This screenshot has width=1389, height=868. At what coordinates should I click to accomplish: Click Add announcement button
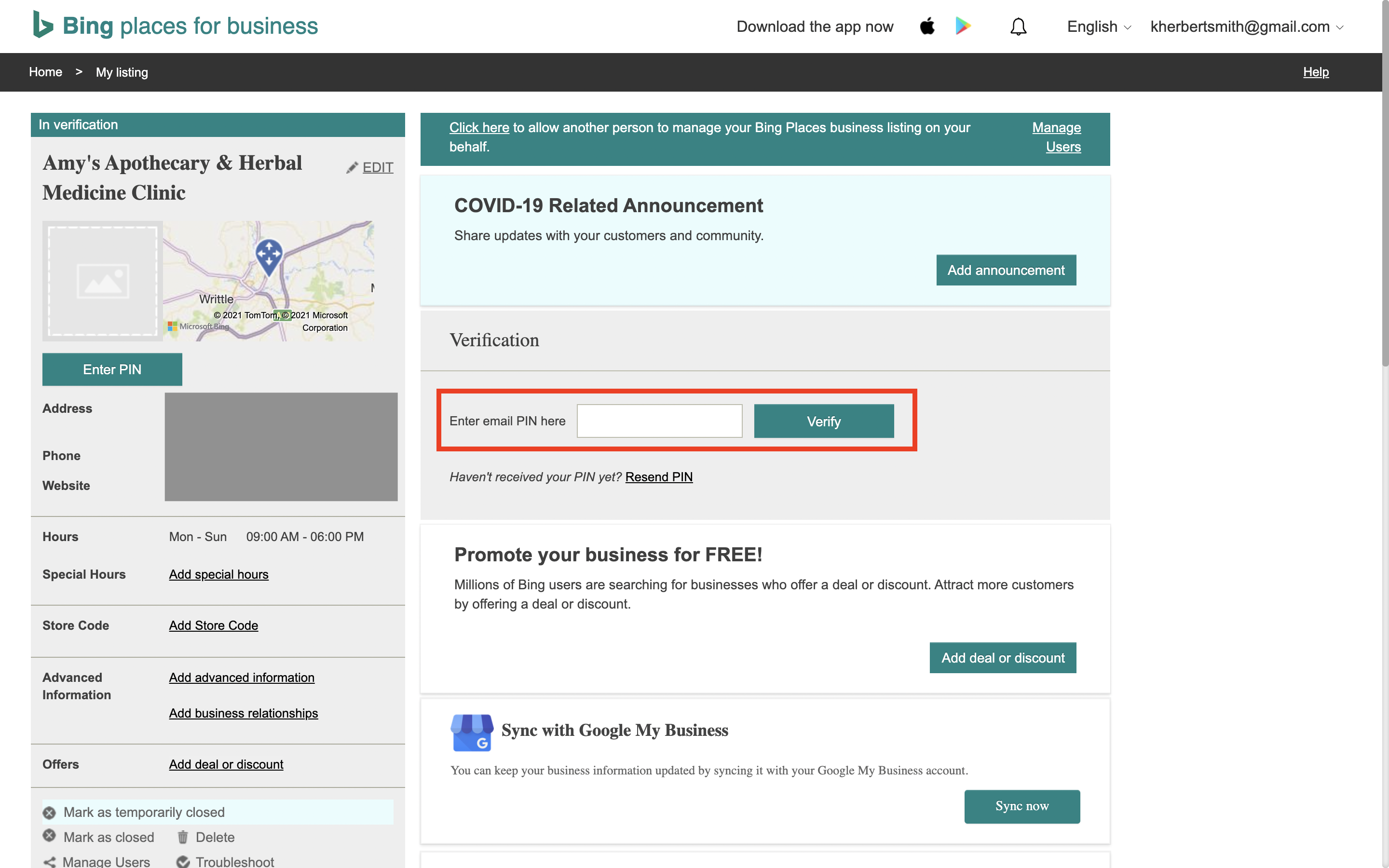pyautogui.click(x=1006, y=270)
